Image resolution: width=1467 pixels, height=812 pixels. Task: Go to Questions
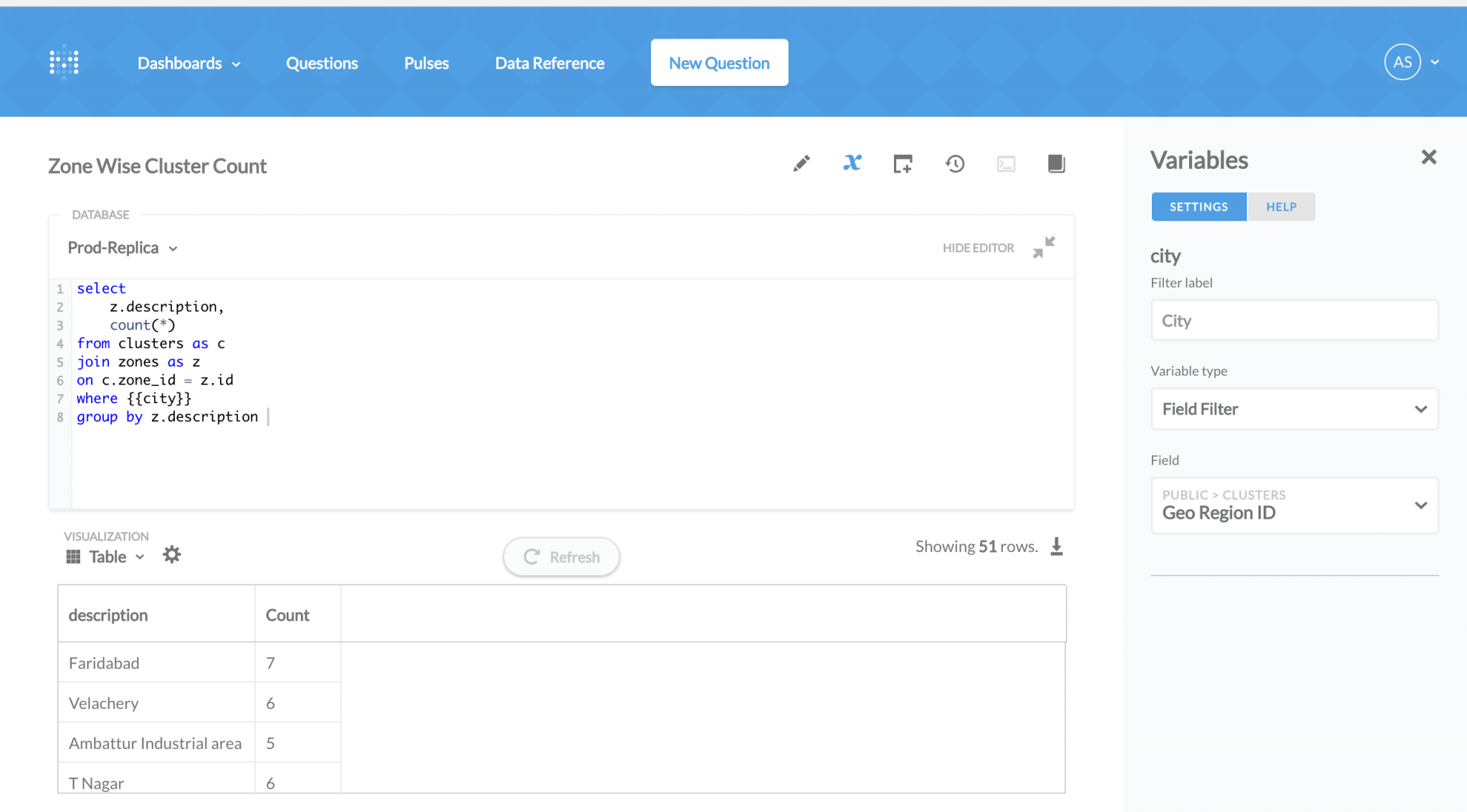pyautogui.click(x=322, y=63)
